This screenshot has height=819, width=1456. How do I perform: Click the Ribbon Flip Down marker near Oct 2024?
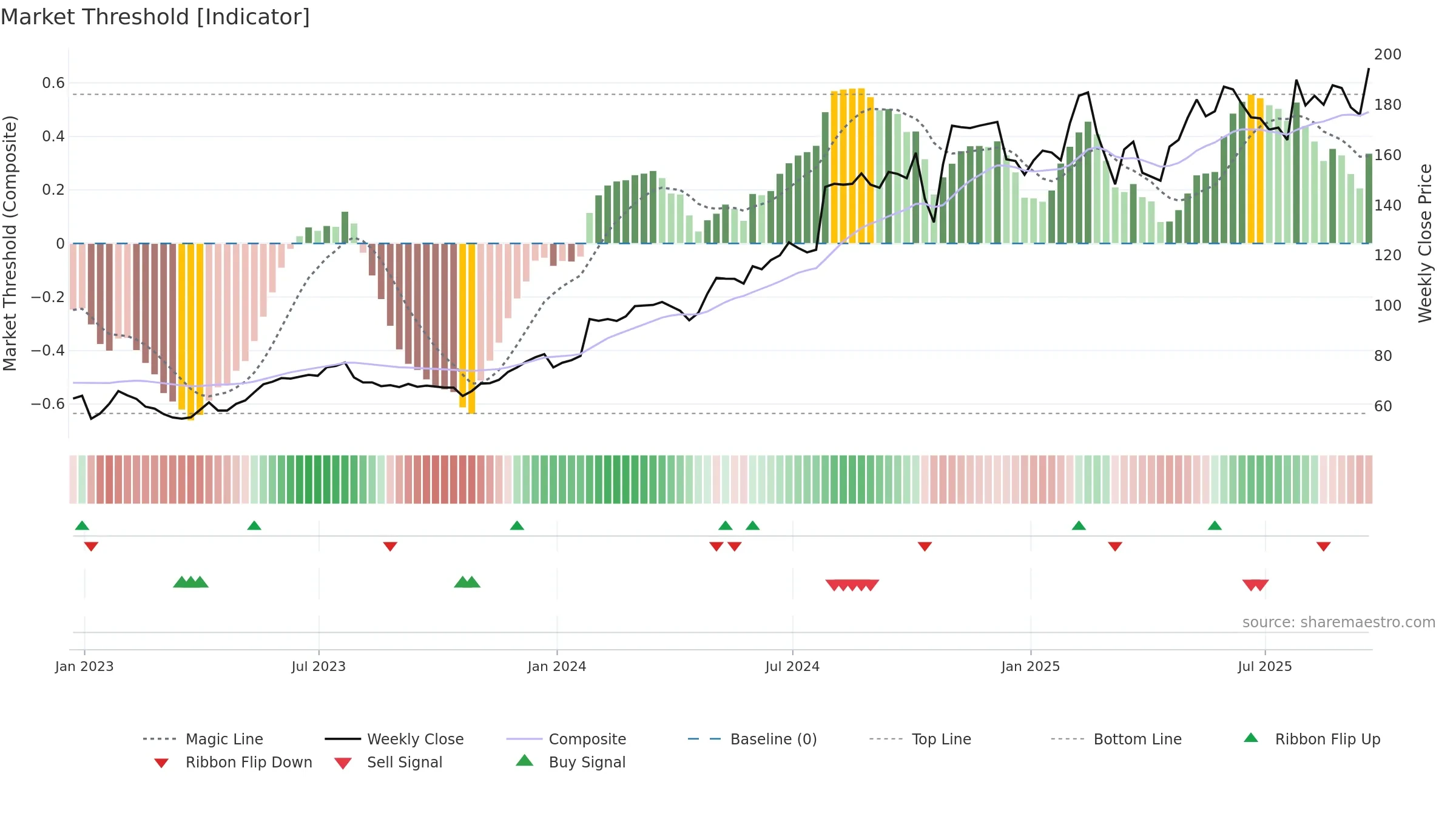click(x=925, y=547)
